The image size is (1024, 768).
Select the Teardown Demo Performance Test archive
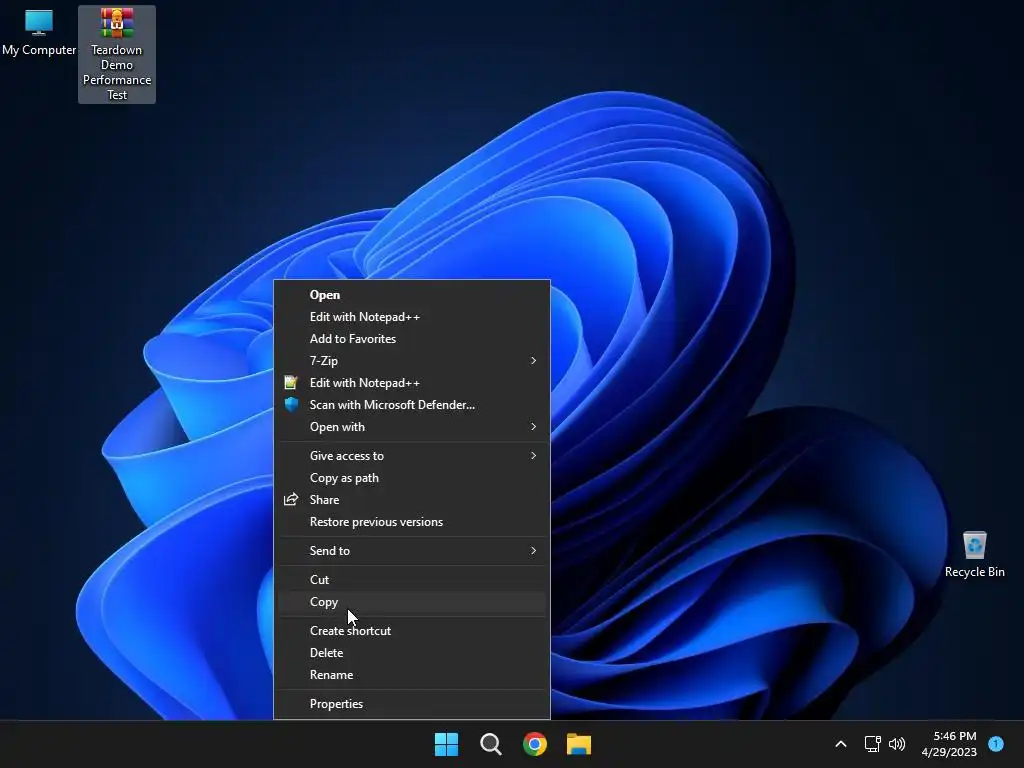[x=117, y=55]
